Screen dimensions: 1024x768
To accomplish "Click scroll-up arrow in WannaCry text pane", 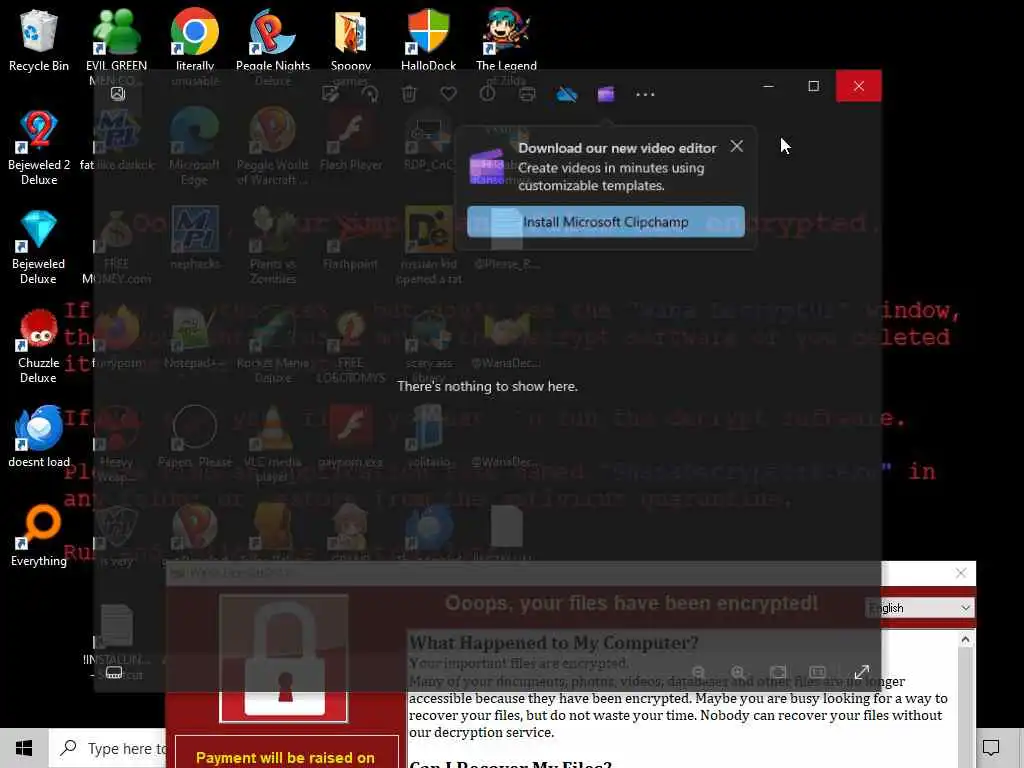I will coord(966,640).
